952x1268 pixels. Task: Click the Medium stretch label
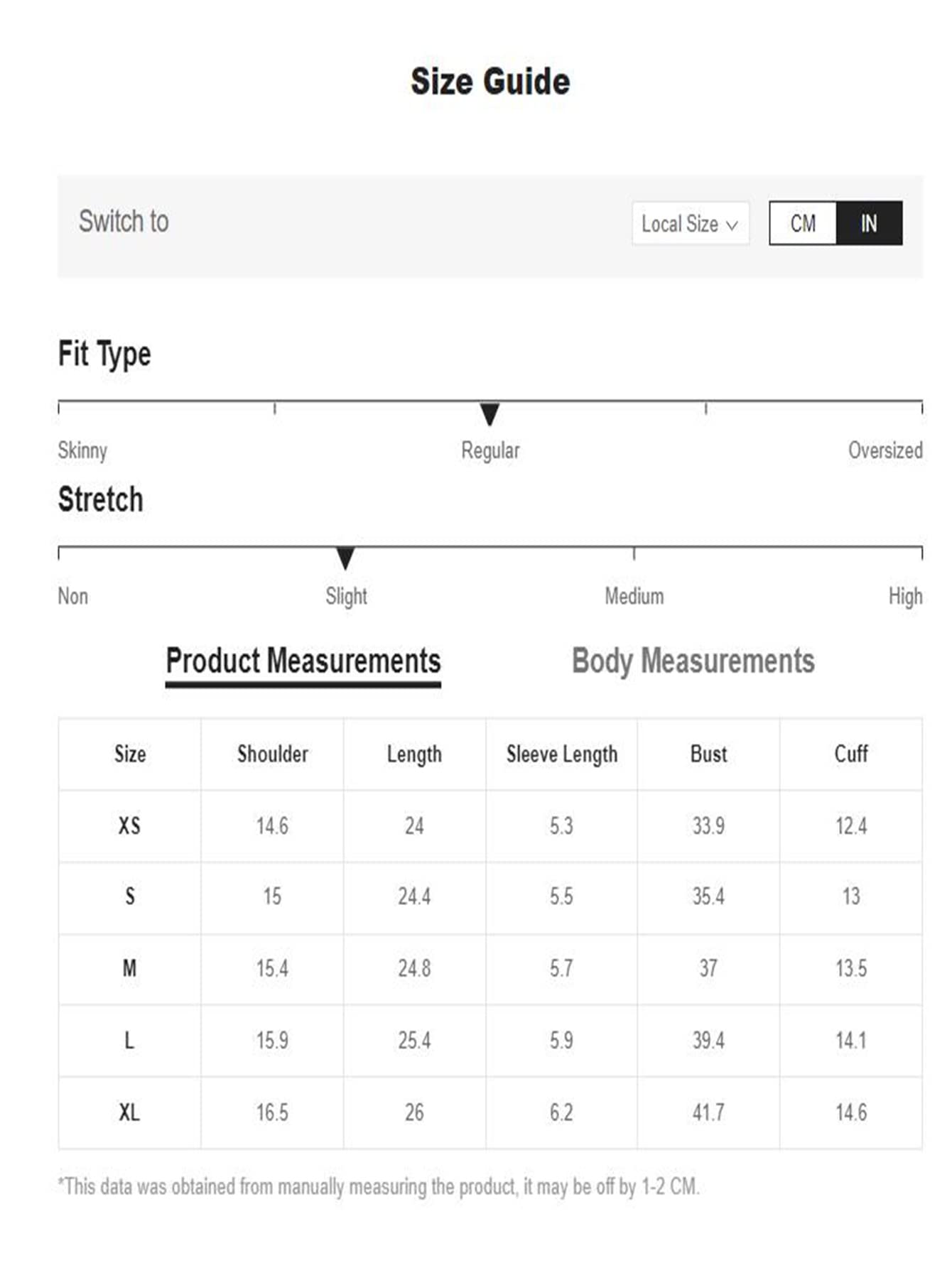[x=634, y=596]
